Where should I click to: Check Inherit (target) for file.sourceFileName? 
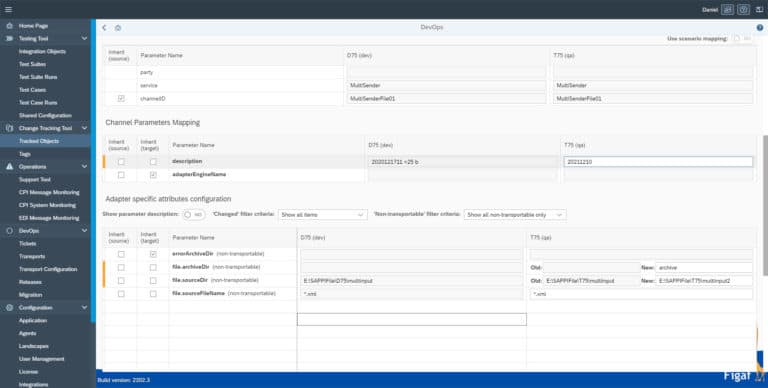point(153,294)
